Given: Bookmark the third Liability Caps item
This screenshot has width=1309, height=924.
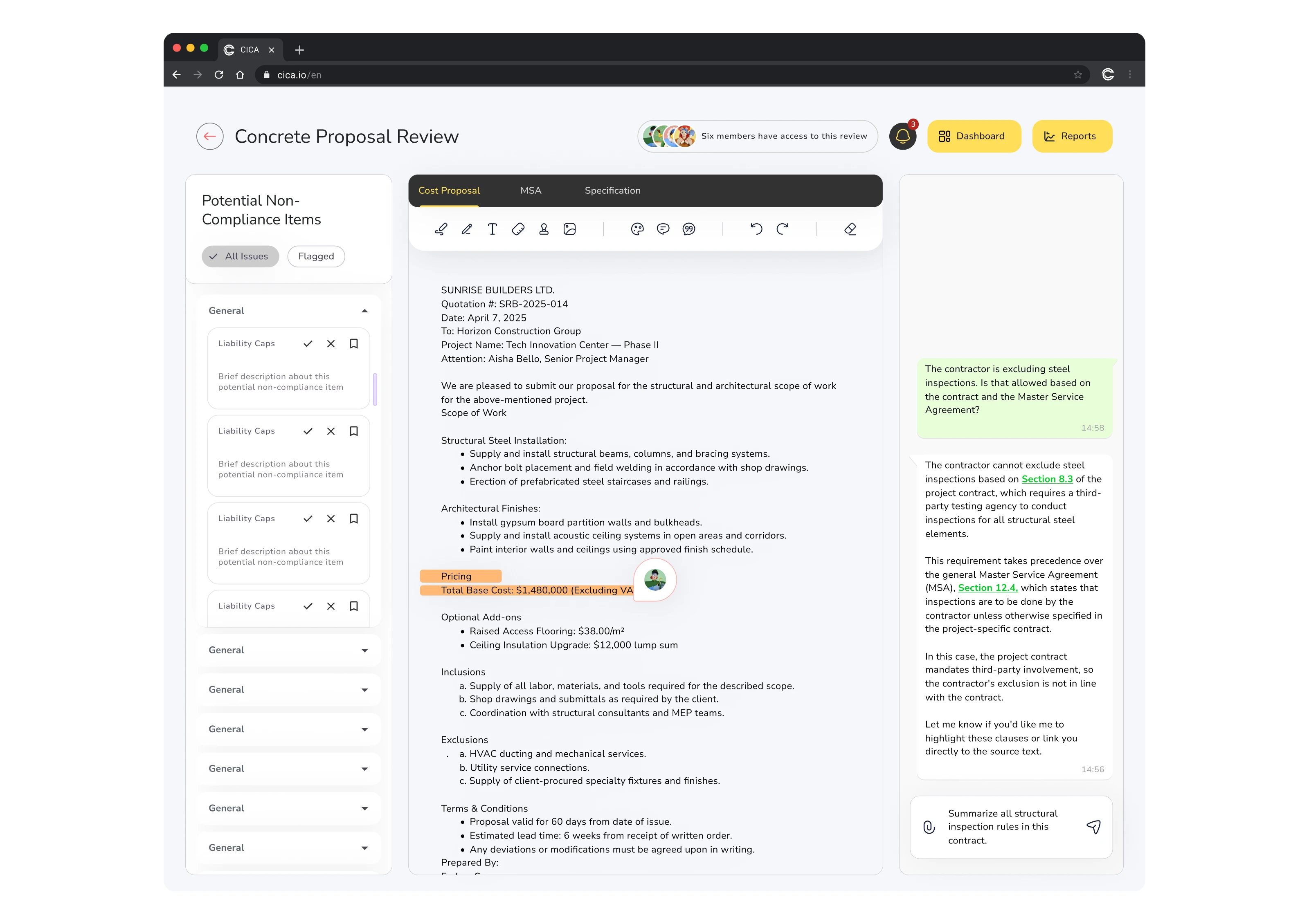Looking at the screenshot, I should click(353, 518).
